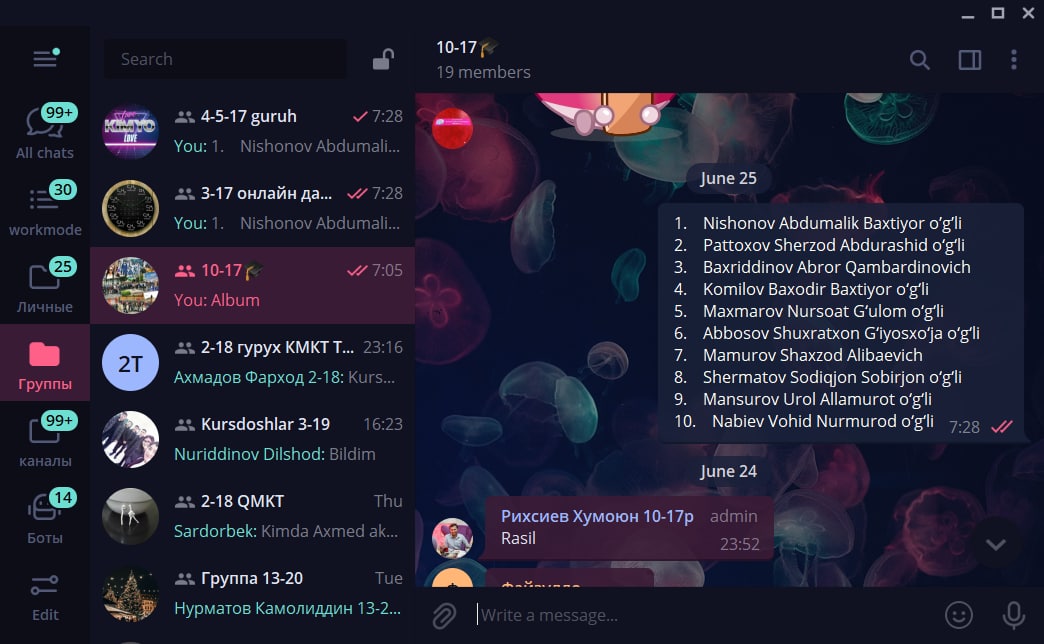Image resolution: width=1044 pixels, height=644 pixels.
Task: Click the attach file paperclip icon
Action: pos(444,615)
